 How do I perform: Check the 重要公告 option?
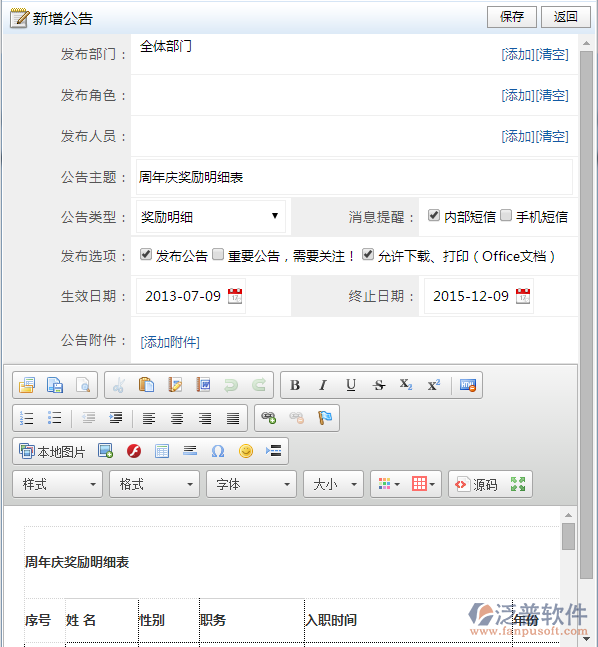click(x=218, y=254)
